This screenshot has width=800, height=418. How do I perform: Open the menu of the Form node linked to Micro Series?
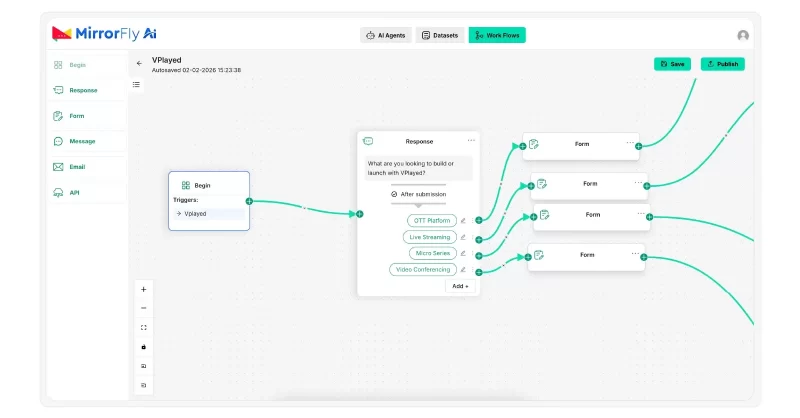[641, 213]
